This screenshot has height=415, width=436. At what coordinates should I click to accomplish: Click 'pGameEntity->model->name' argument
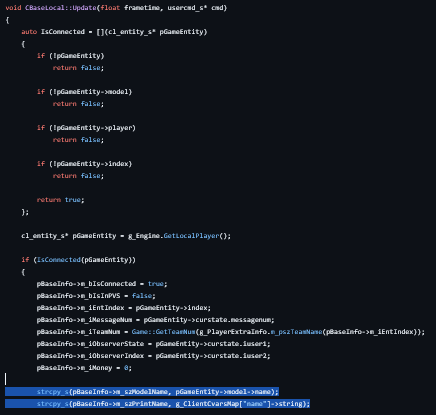click(223, 392)
